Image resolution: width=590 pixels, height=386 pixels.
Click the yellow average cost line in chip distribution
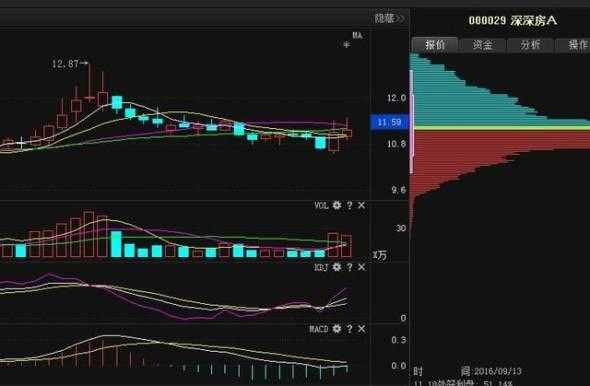[502, 128]
